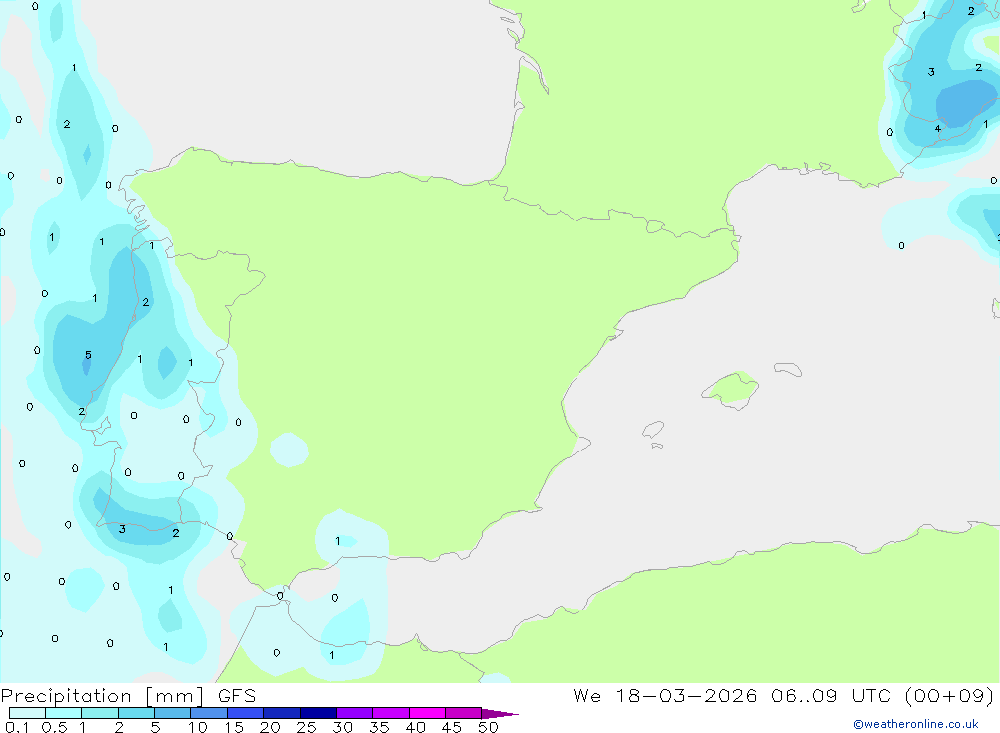The width and height of the screenshot is (1000, 733).
Task: Click the '5' precipitation value off Portugal
Action: [88, 355]
